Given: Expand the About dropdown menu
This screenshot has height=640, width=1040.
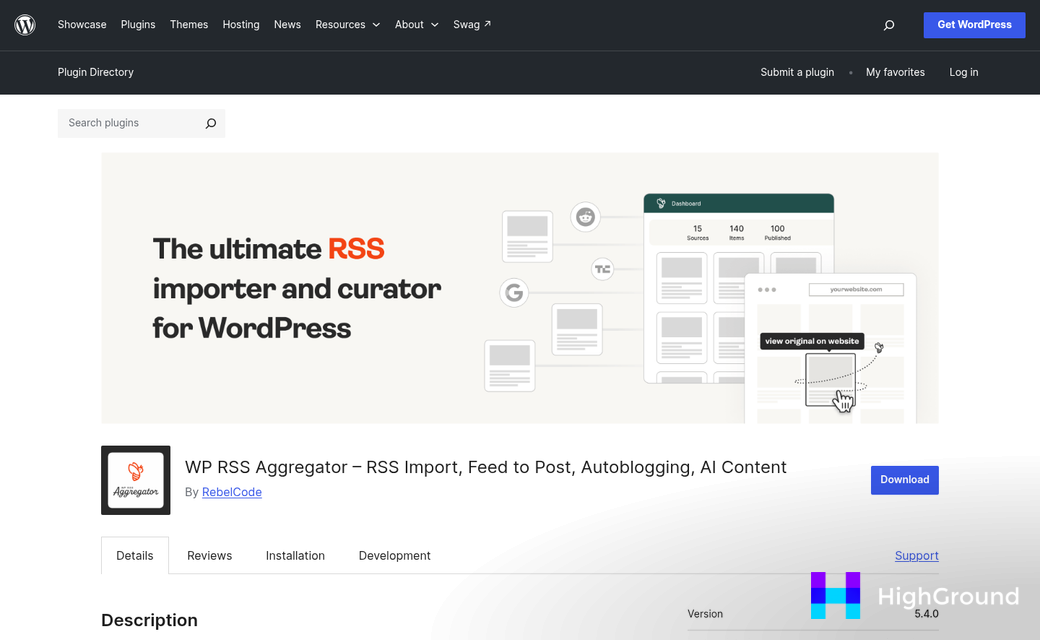Looking at the screenshot, I should [x=417, y=25].
